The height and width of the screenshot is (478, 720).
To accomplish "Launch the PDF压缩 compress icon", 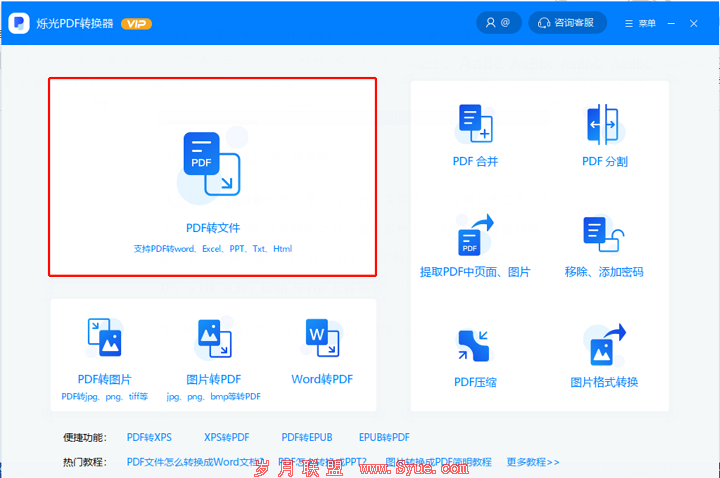I will (474, 345).
